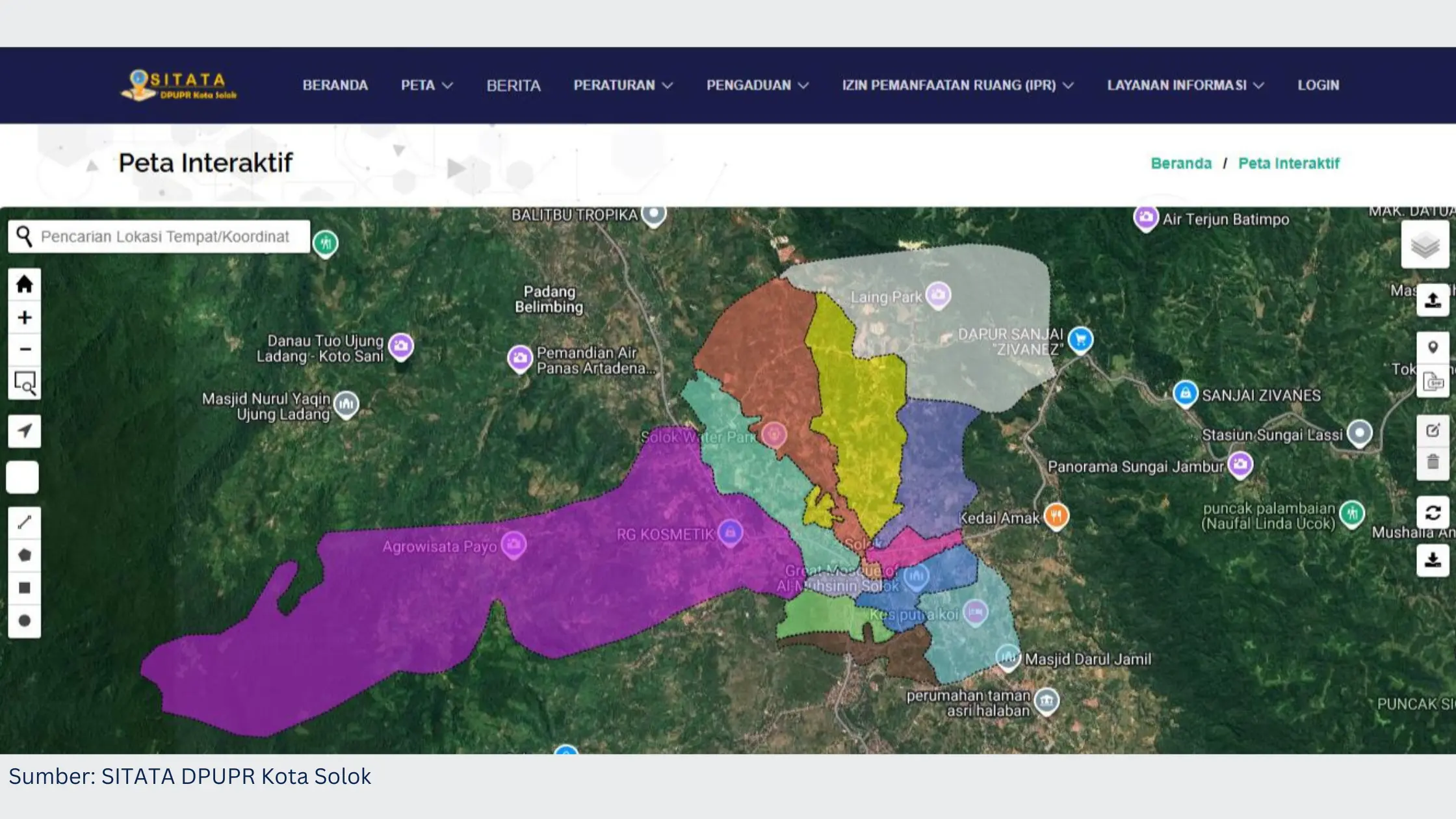
Task: Click the home button to reset map view
Action: pos(24,283)
